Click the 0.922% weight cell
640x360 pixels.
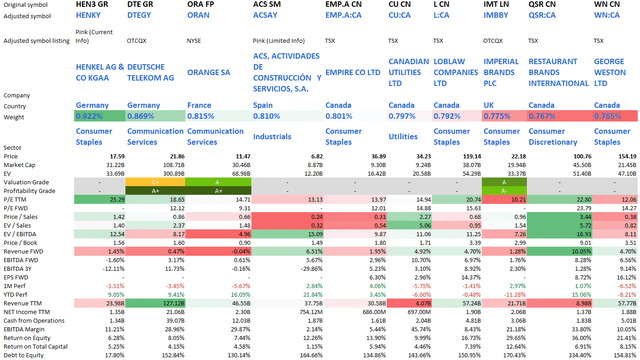click(x=100, y=116)
